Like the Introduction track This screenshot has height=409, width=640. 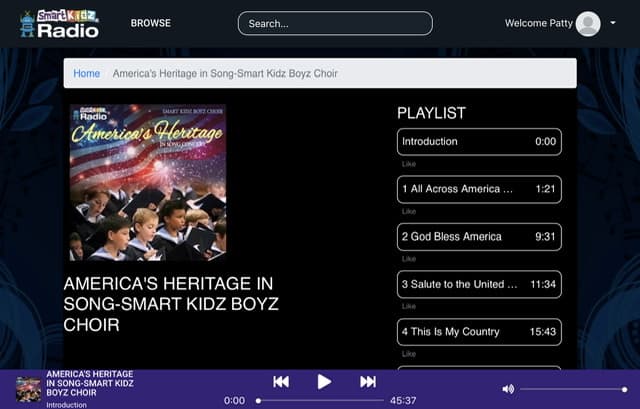pyautogui.click(x=409, y=164)
